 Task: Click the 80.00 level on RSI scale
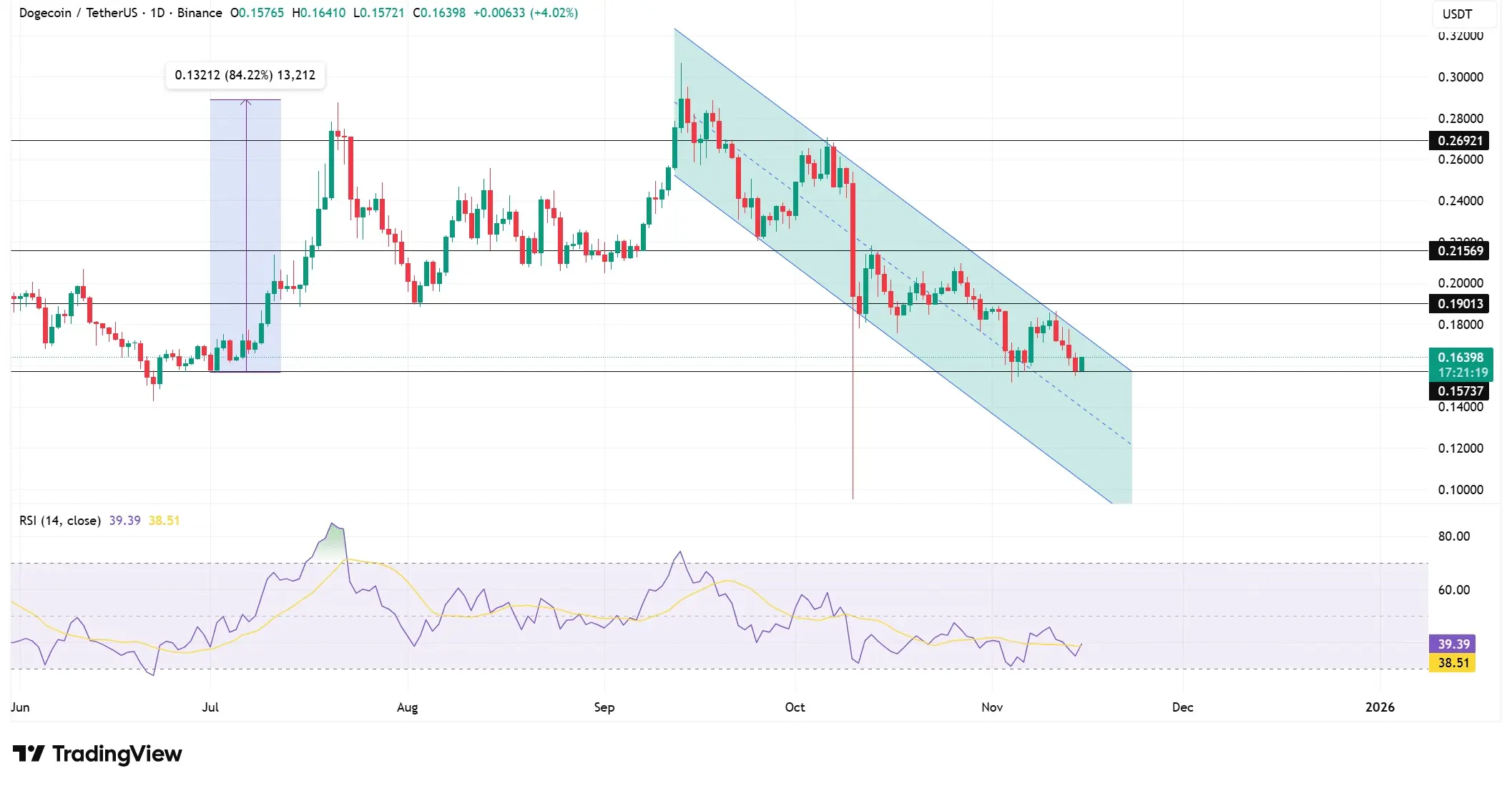point(1453,536)
